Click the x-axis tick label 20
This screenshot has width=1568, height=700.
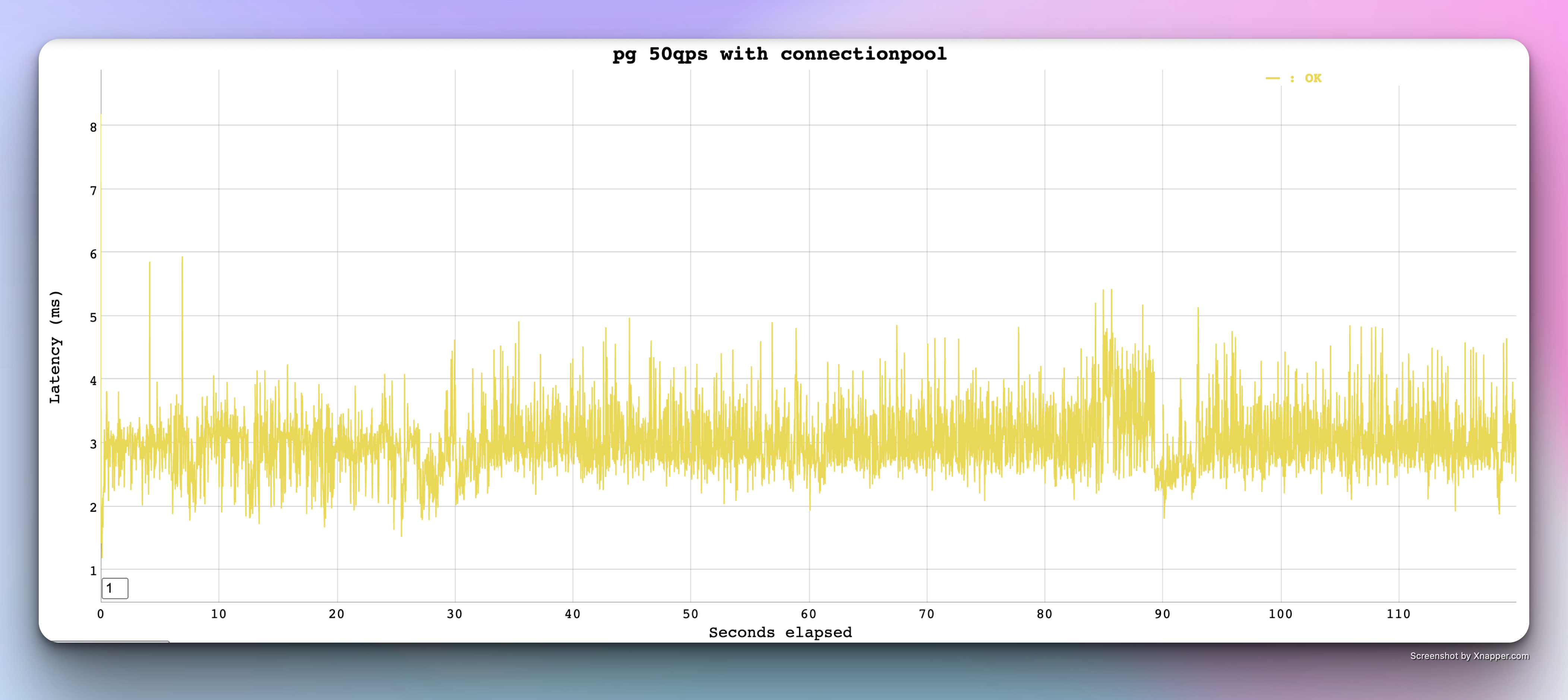[336, 614]
